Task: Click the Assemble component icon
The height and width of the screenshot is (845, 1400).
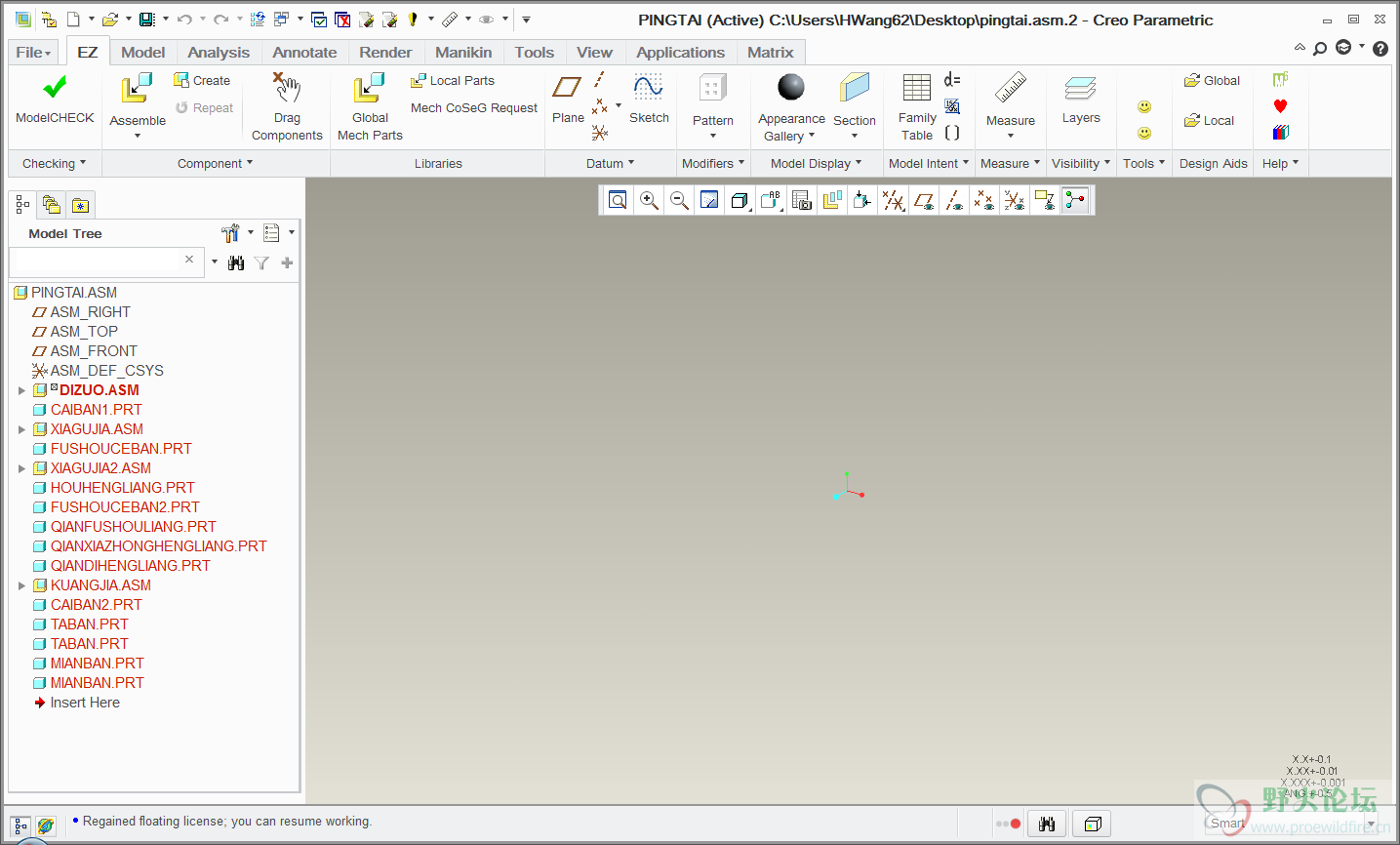Action: [x=137, y=89]
